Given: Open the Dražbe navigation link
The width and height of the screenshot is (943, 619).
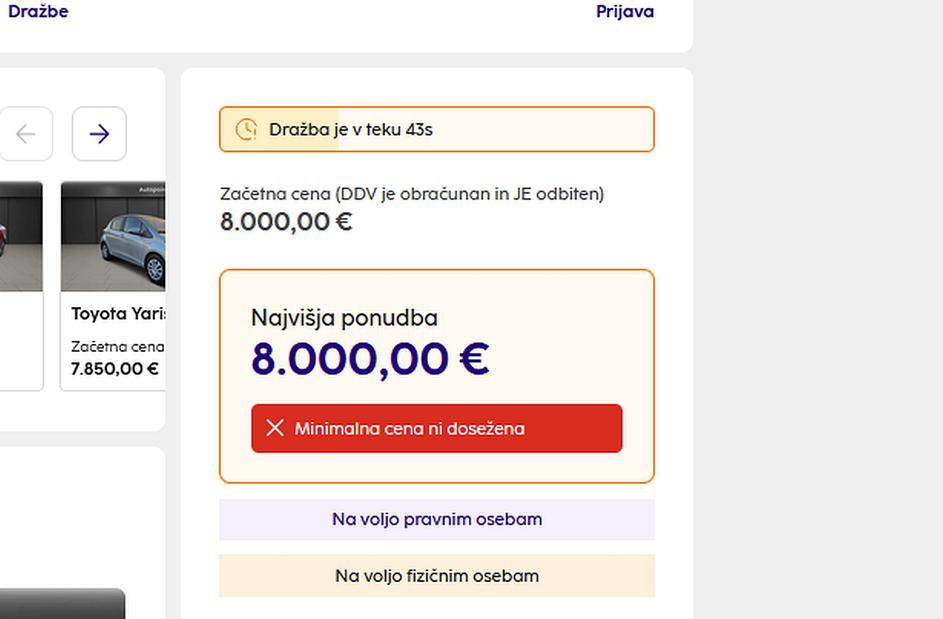Looking at the screenshot, I should [x=38, y=12].
